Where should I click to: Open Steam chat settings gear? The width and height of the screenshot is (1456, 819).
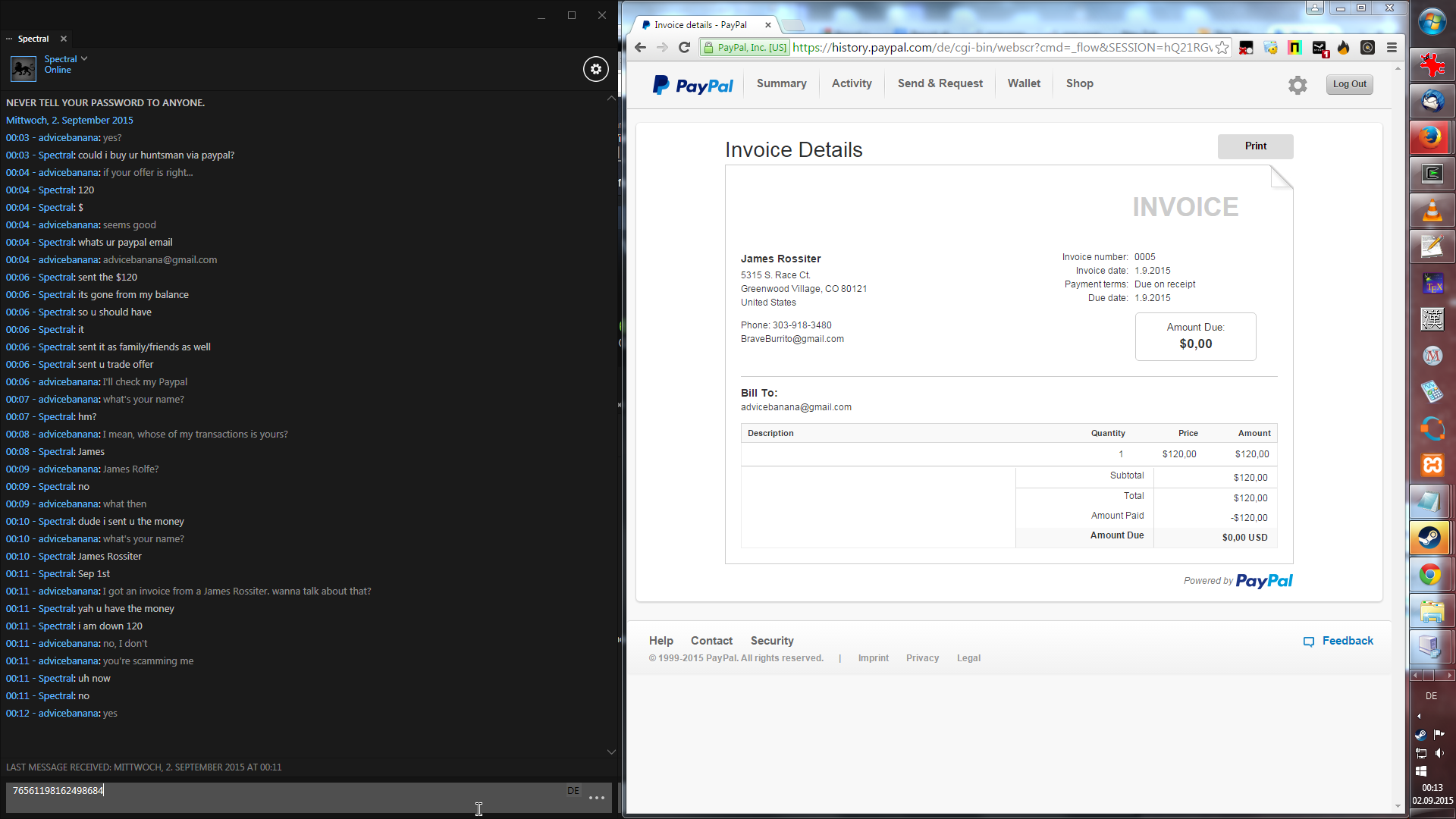[595, 69]
